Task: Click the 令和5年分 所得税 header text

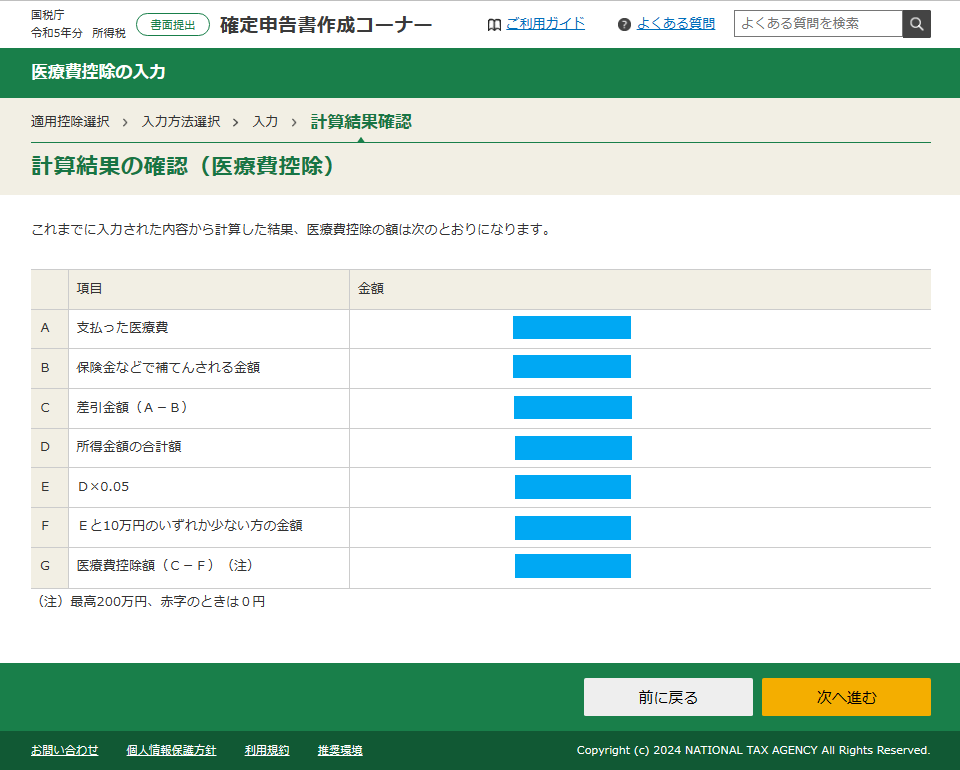Action: (78, 32)
